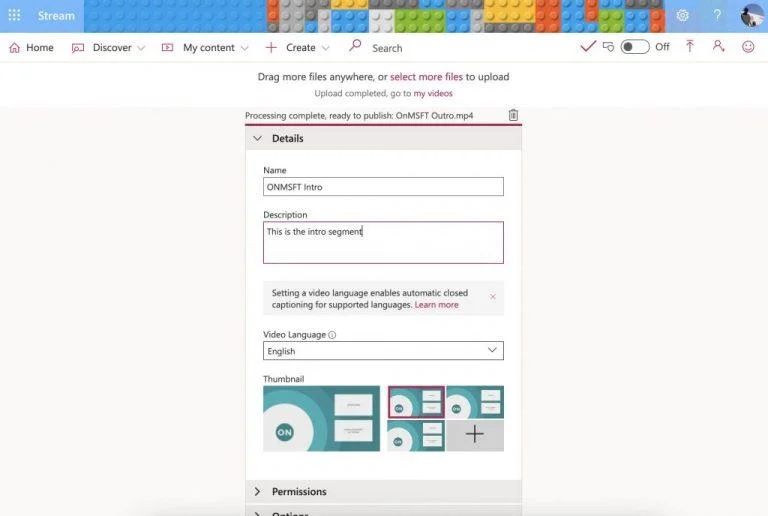Click the invite person icon
The width and height of the screenshot is (768, 516).
tap(718, 47)
